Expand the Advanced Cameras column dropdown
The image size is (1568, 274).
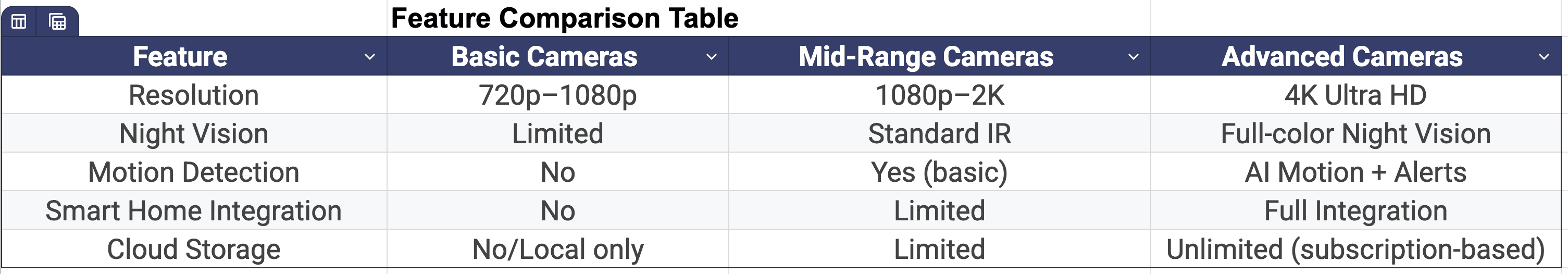(1544, 57)
